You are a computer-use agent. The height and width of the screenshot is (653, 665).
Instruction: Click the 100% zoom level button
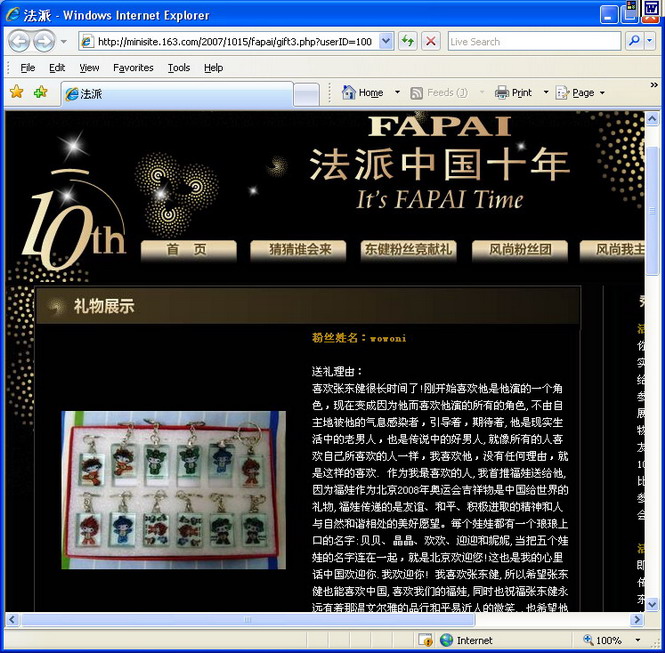click(x=602, y=640)
